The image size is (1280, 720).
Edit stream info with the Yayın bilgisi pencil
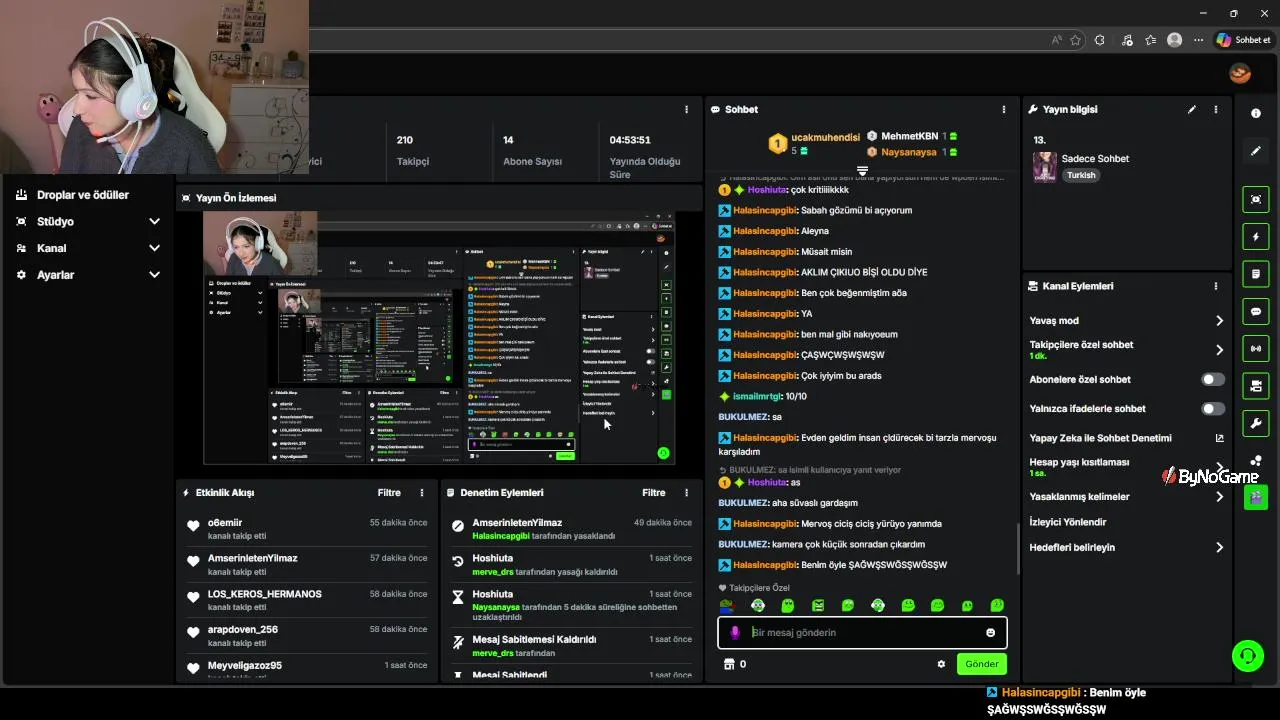(1192, 110)
